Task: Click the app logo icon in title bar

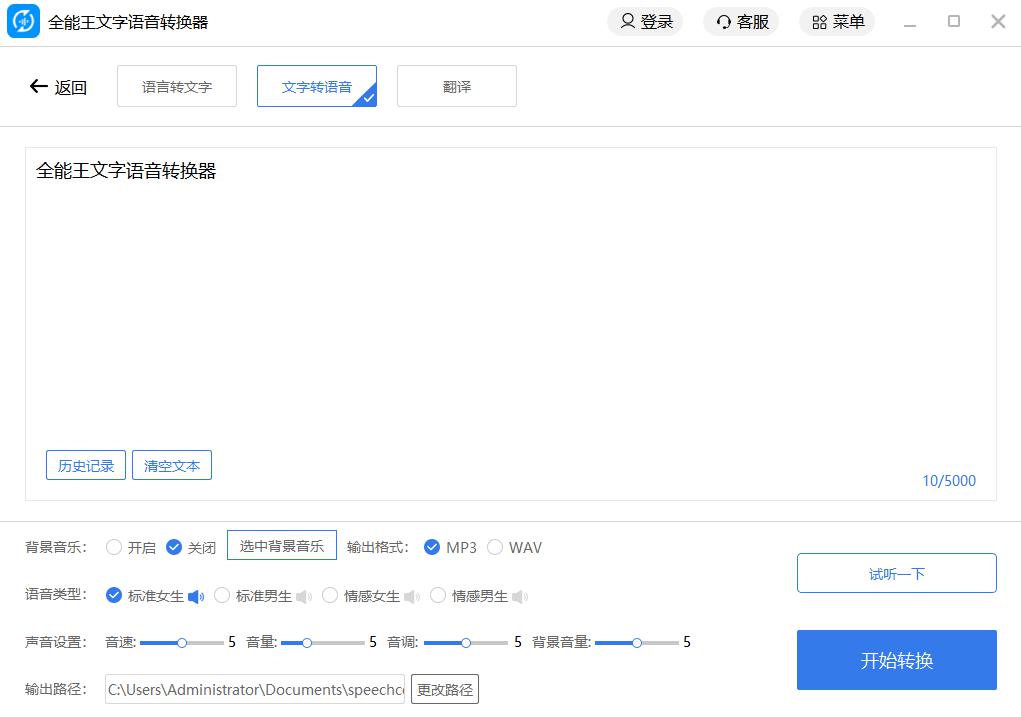Action: point(24,22)
